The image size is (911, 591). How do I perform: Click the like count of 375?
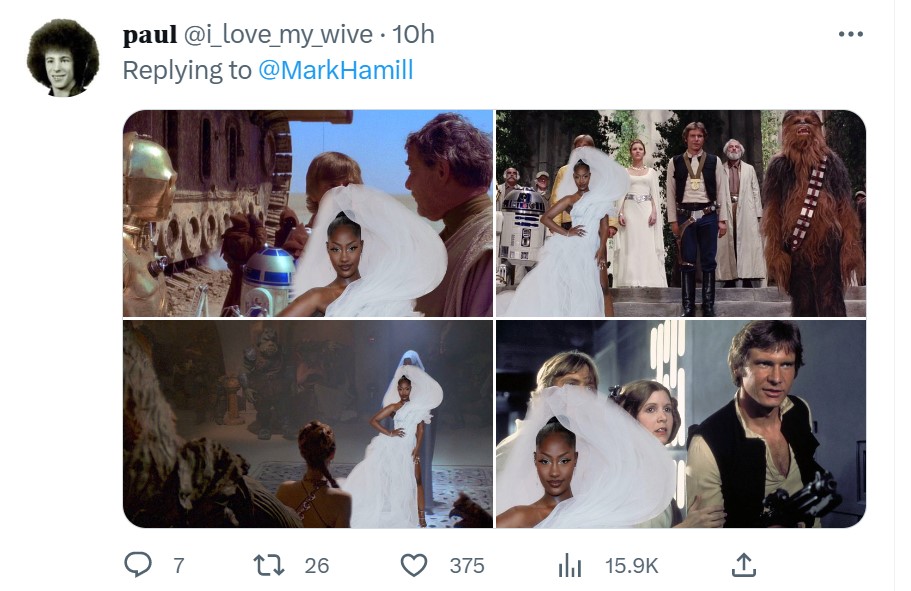click(x=467, y=566)
